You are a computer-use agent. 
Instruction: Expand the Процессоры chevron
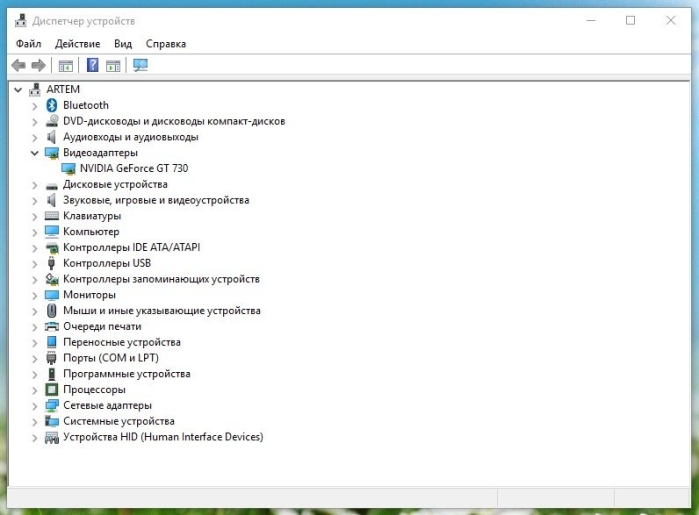point(34,390)
